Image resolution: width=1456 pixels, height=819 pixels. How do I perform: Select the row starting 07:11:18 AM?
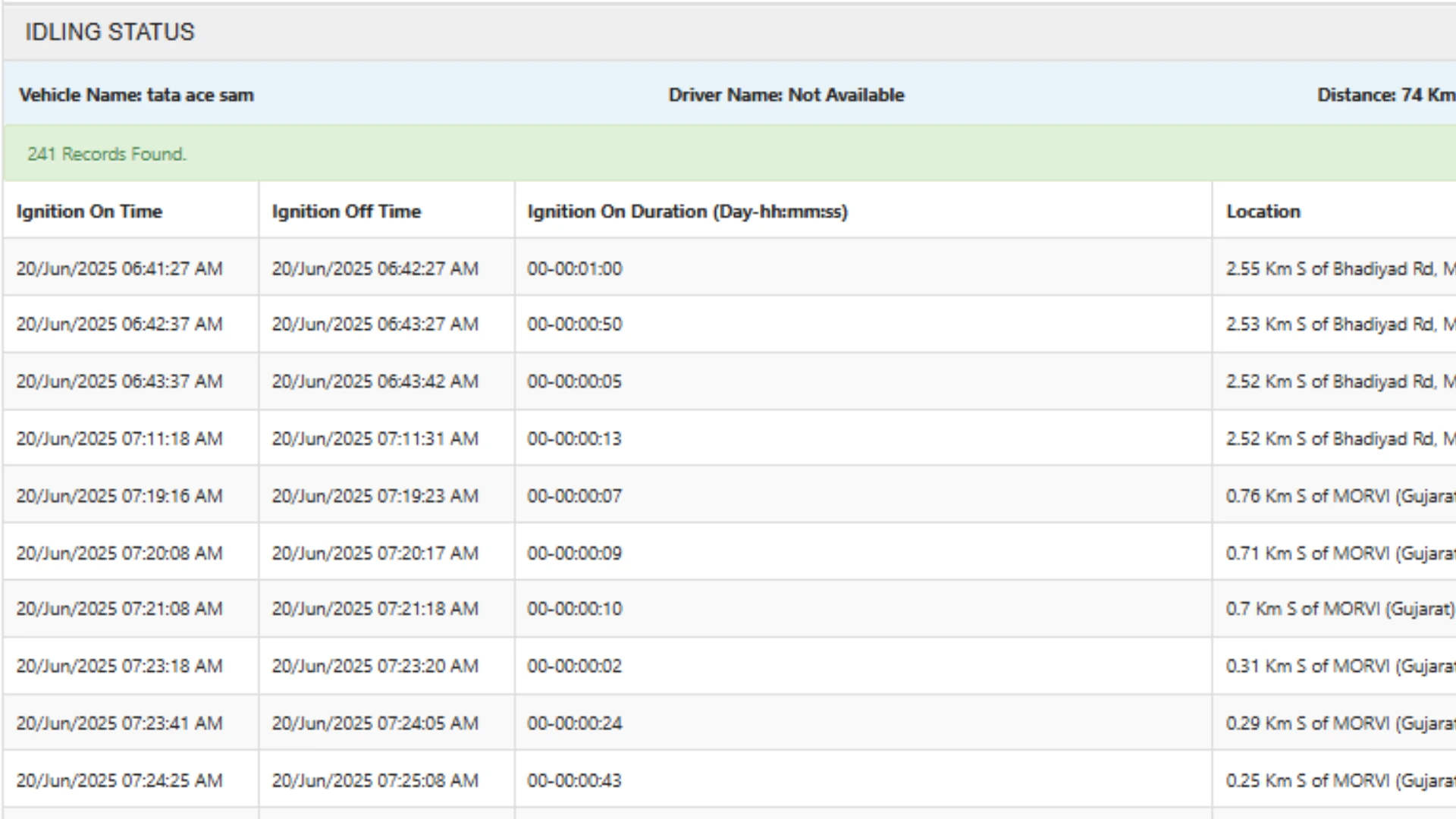click(120, 439)
